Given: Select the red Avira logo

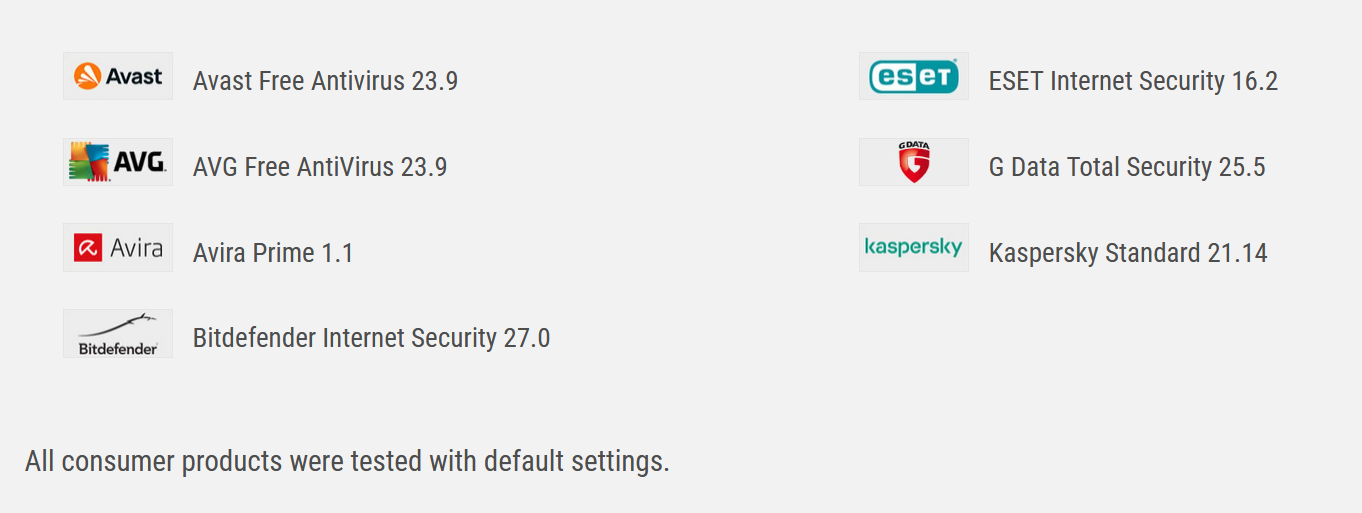Looking at the screenshot, I should pos(118,247).
